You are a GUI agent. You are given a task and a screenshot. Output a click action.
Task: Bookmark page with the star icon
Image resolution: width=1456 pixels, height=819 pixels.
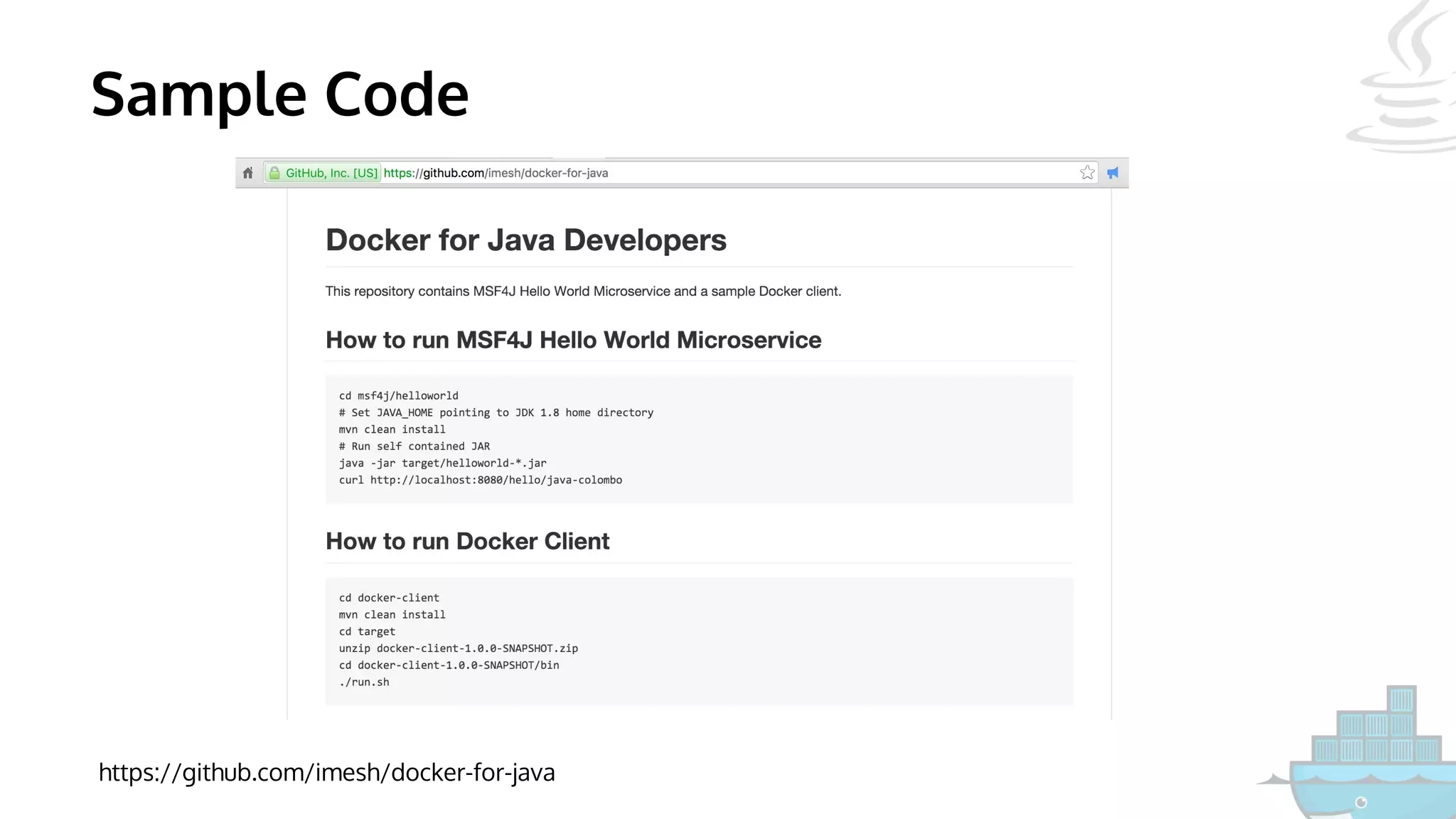[x=1087, y=173]
